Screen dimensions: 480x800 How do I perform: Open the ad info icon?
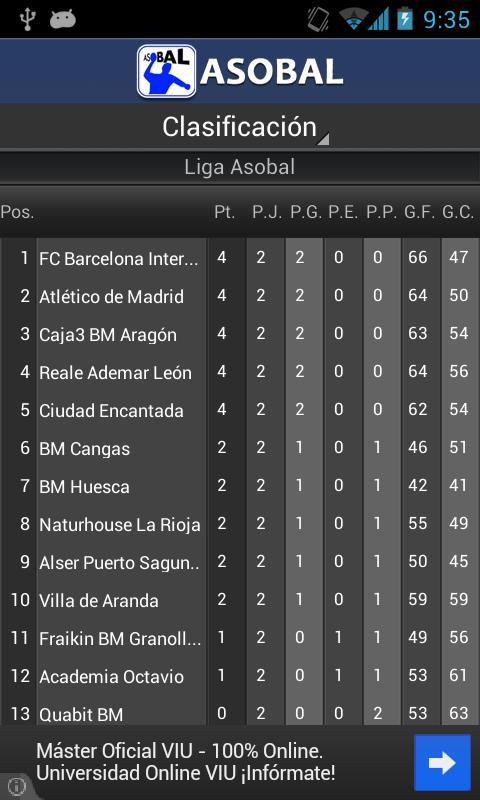(x=16, y=784)
